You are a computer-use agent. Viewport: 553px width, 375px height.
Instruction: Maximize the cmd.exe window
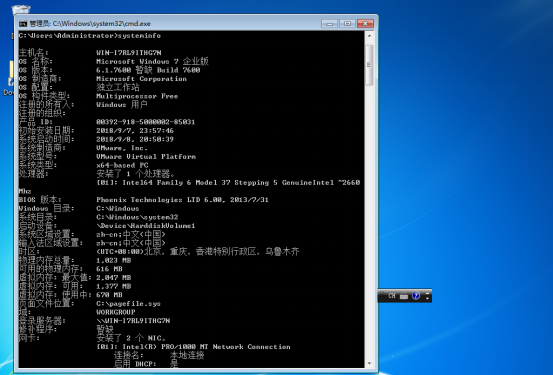347,24
